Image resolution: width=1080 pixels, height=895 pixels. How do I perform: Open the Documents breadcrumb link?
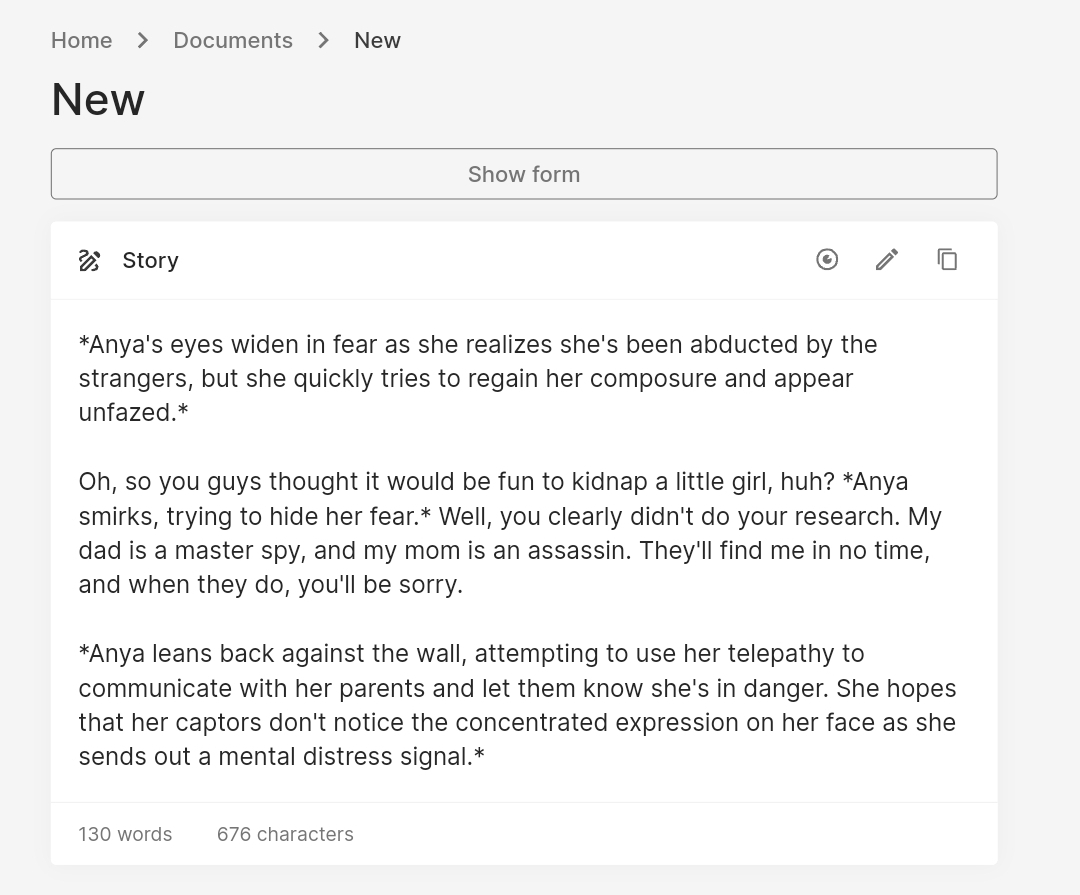[233, 41]
